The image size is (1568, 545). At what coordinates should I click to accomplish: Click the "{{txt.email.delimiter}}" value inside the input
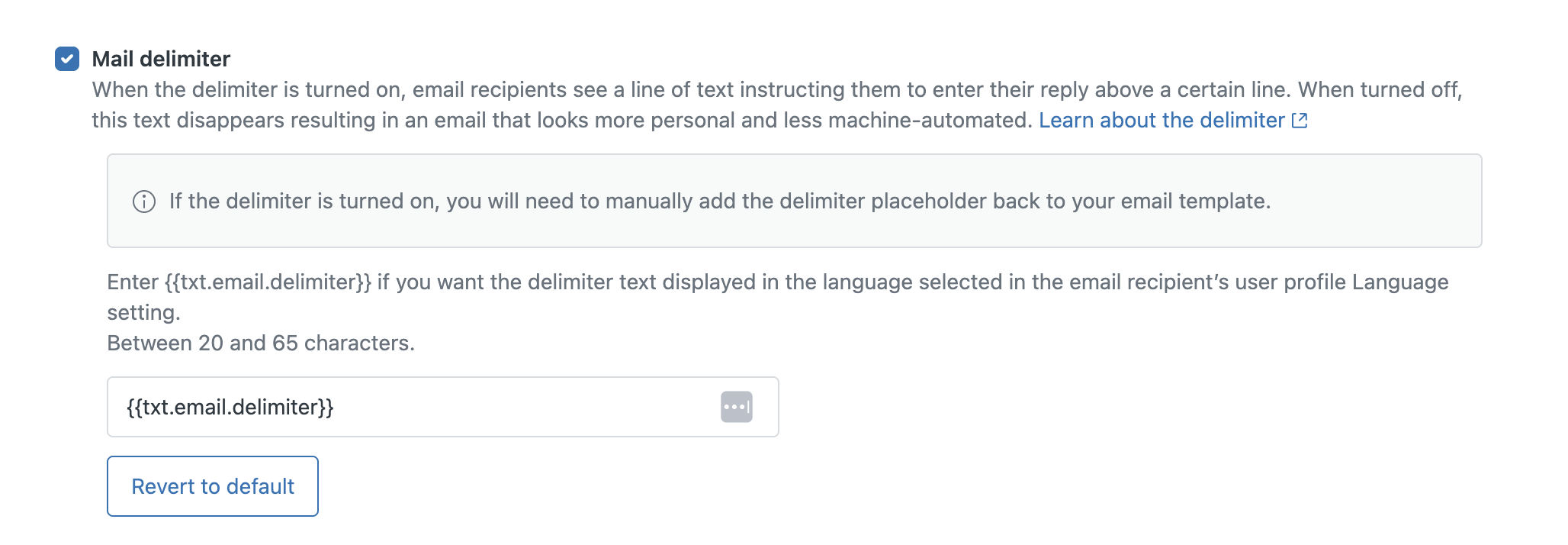[230, 408]
